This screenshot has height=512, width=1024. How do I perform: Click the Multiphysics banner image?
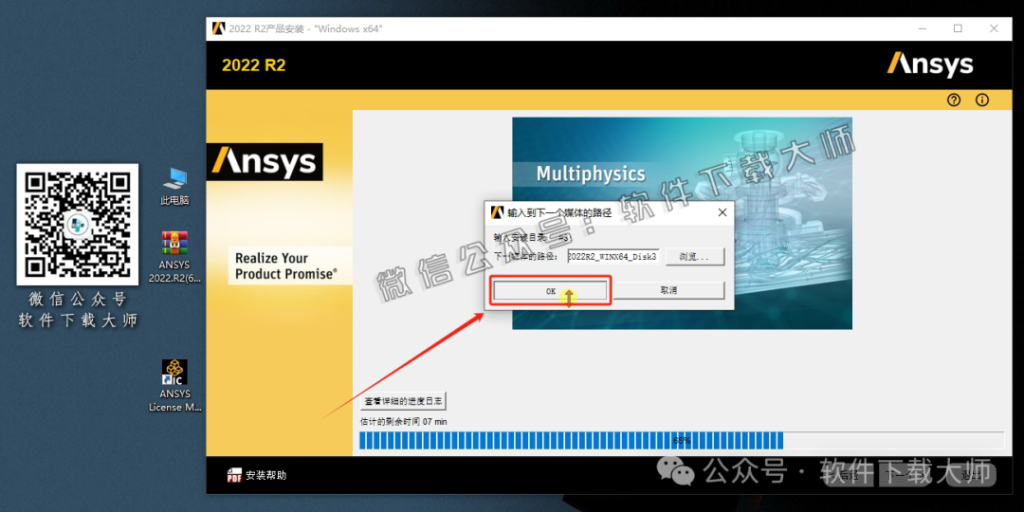click(x=682, y=223)
